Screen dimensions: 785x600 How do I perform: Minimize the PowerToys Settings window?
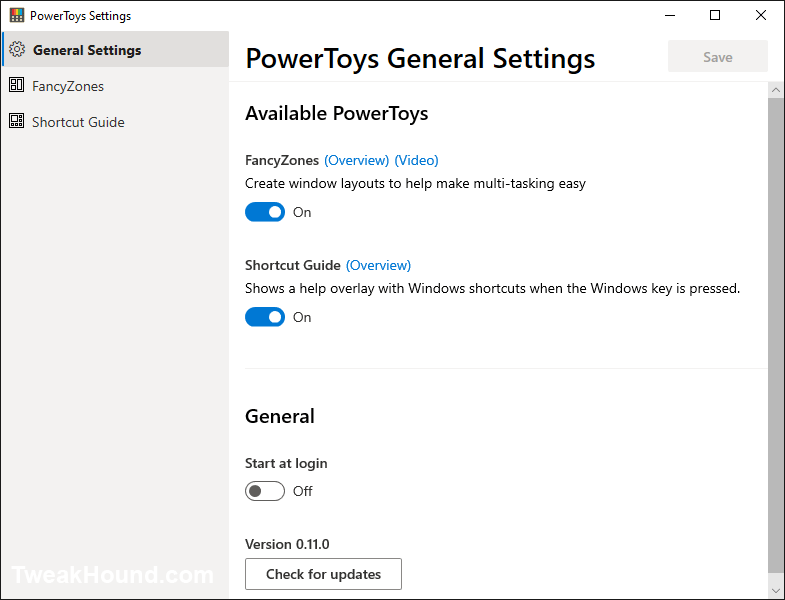670,16
